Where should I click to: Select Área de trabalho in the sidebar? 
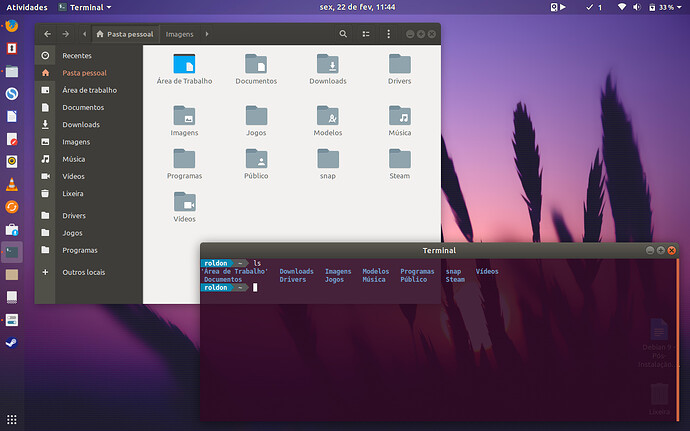click(88, 90)
